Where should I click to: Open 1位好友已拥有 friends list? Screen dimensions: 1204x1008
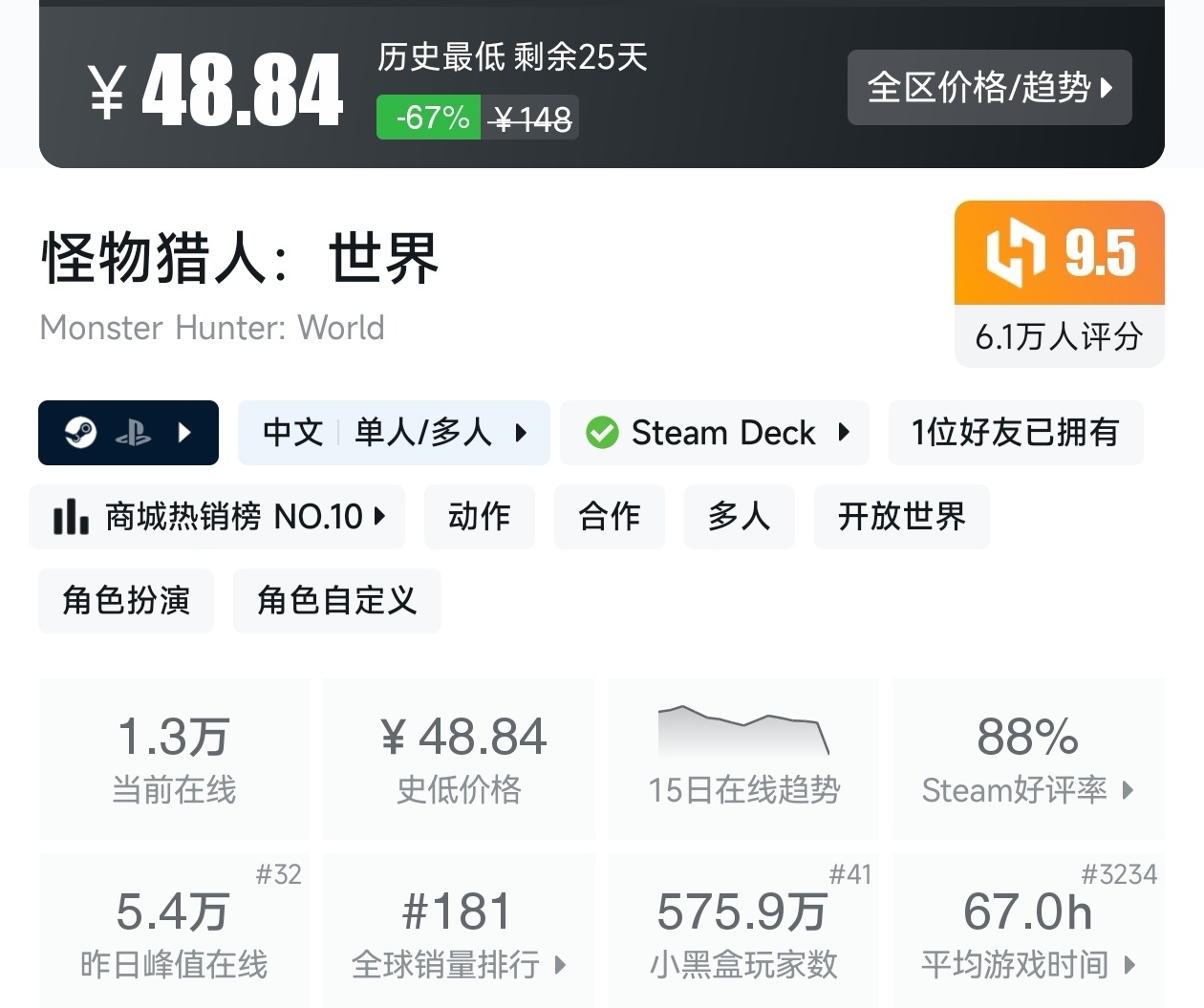1016,433
